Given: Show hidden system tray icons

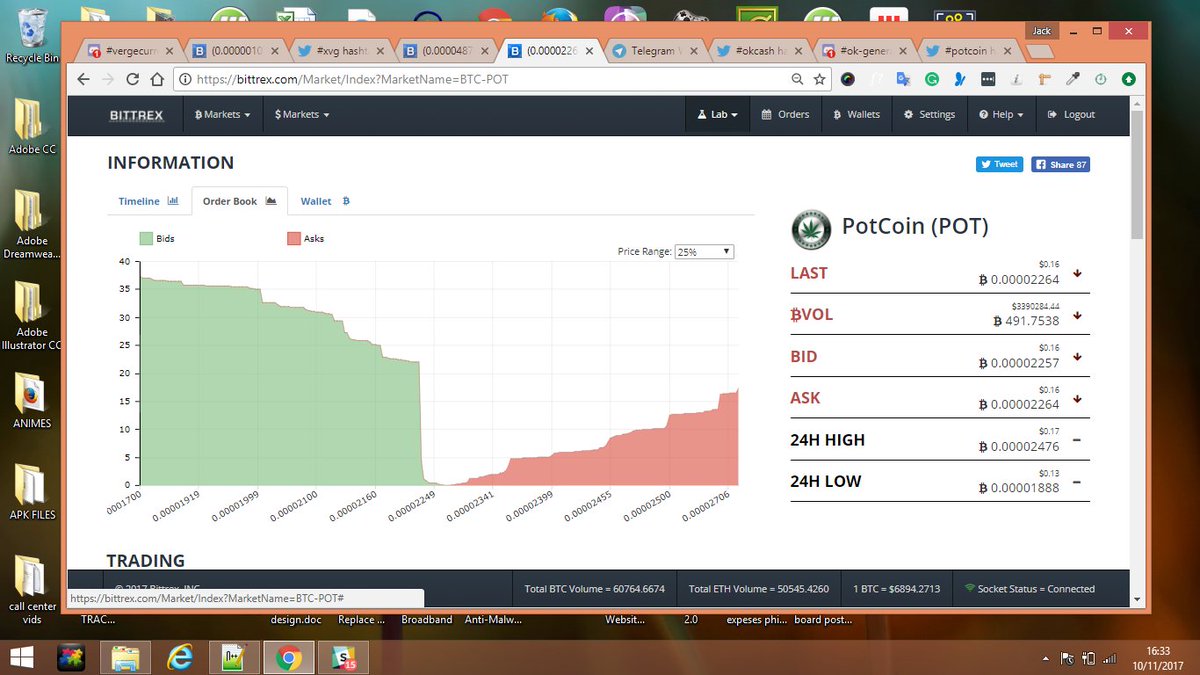Looking at the screenshot, I should point(1046,658).
